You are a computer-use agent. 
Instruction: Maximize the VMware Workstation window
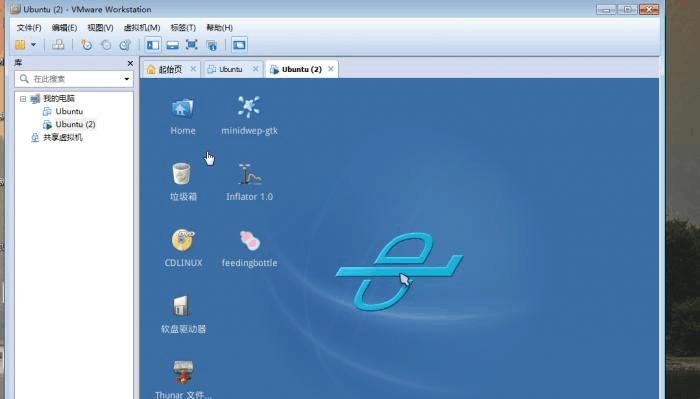(627, 9)
